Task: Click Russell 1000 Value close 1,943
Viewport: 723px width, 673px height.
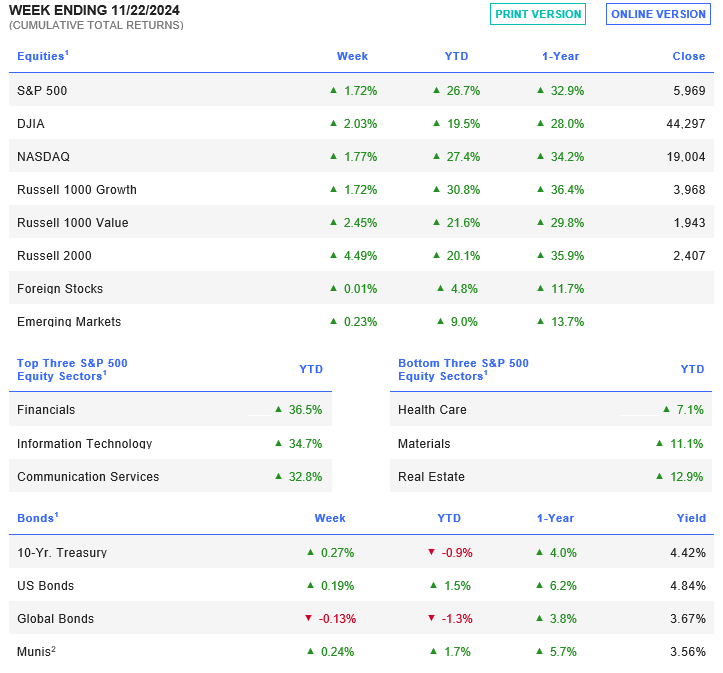Action: point(689,223)
